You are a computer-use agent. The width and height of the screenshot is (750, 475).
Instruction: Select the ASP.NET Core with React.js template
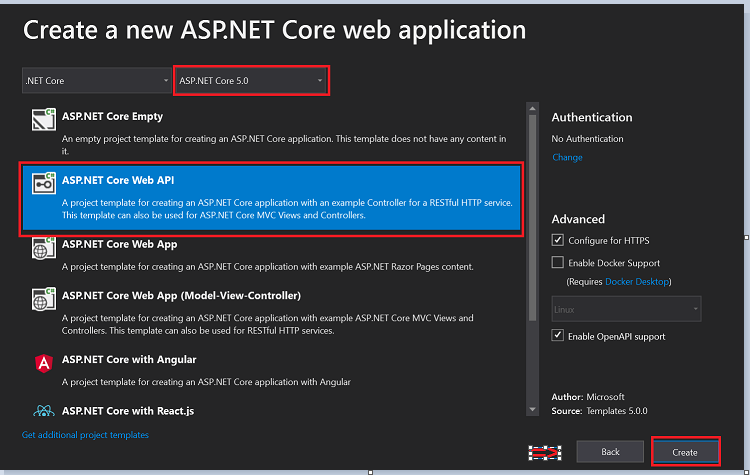coord(129,411)
